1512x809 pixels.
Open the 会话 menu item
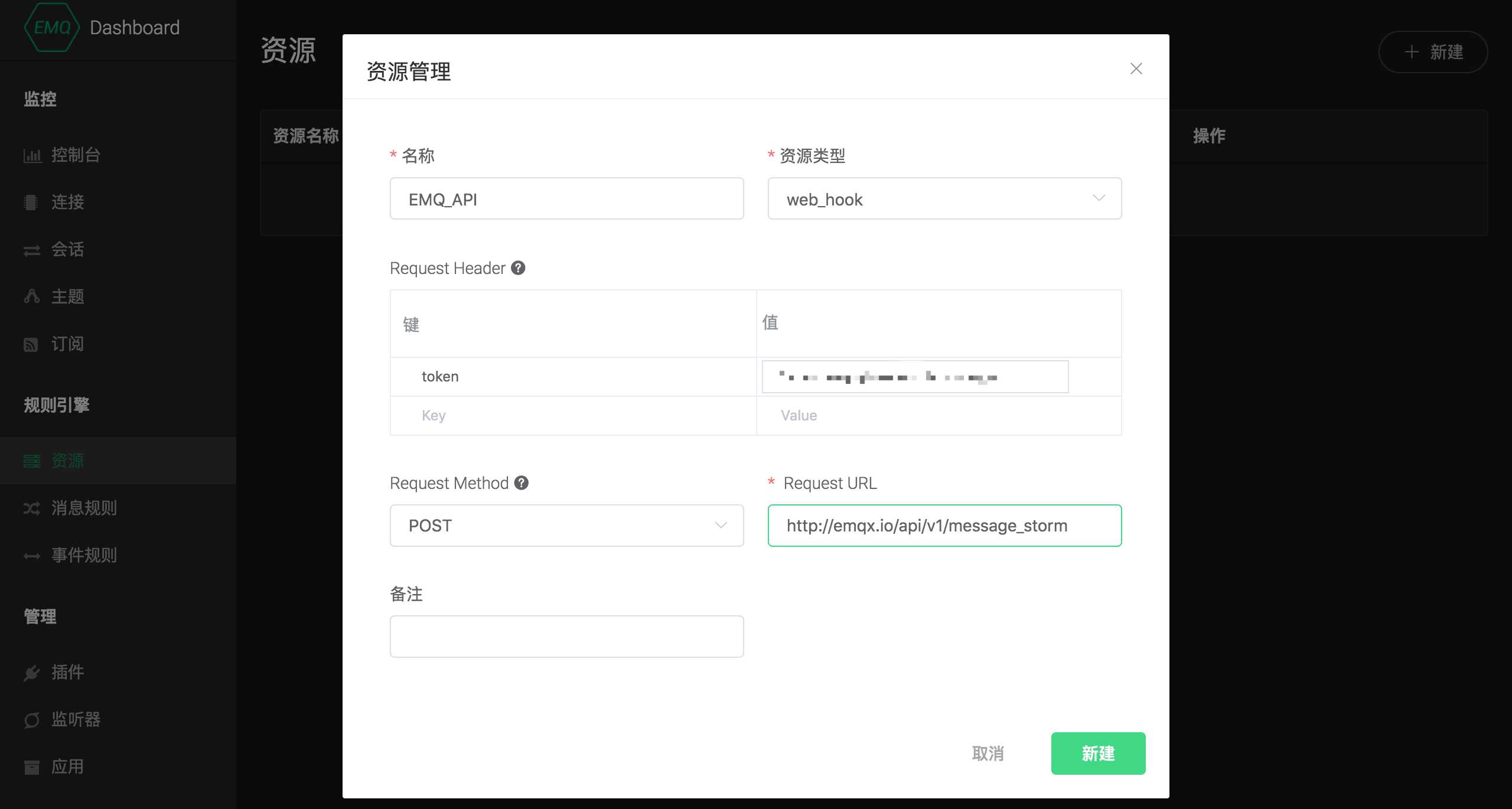118,249
